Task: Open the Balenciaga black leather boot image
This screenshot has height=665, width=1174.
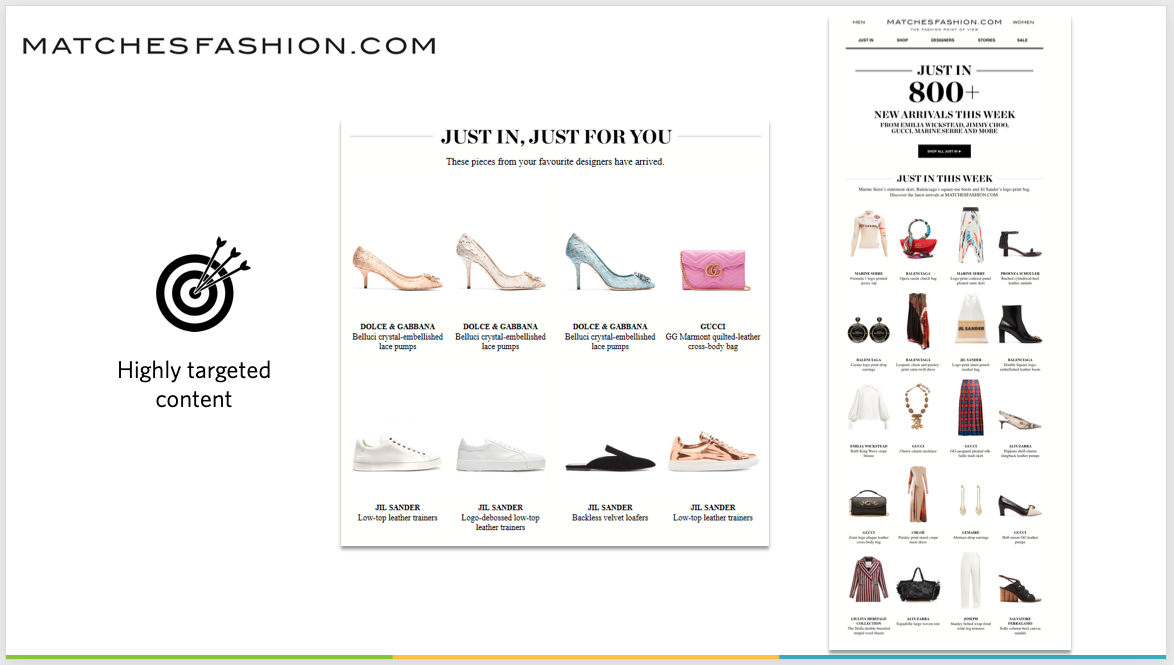Action: click(1020, 325)
